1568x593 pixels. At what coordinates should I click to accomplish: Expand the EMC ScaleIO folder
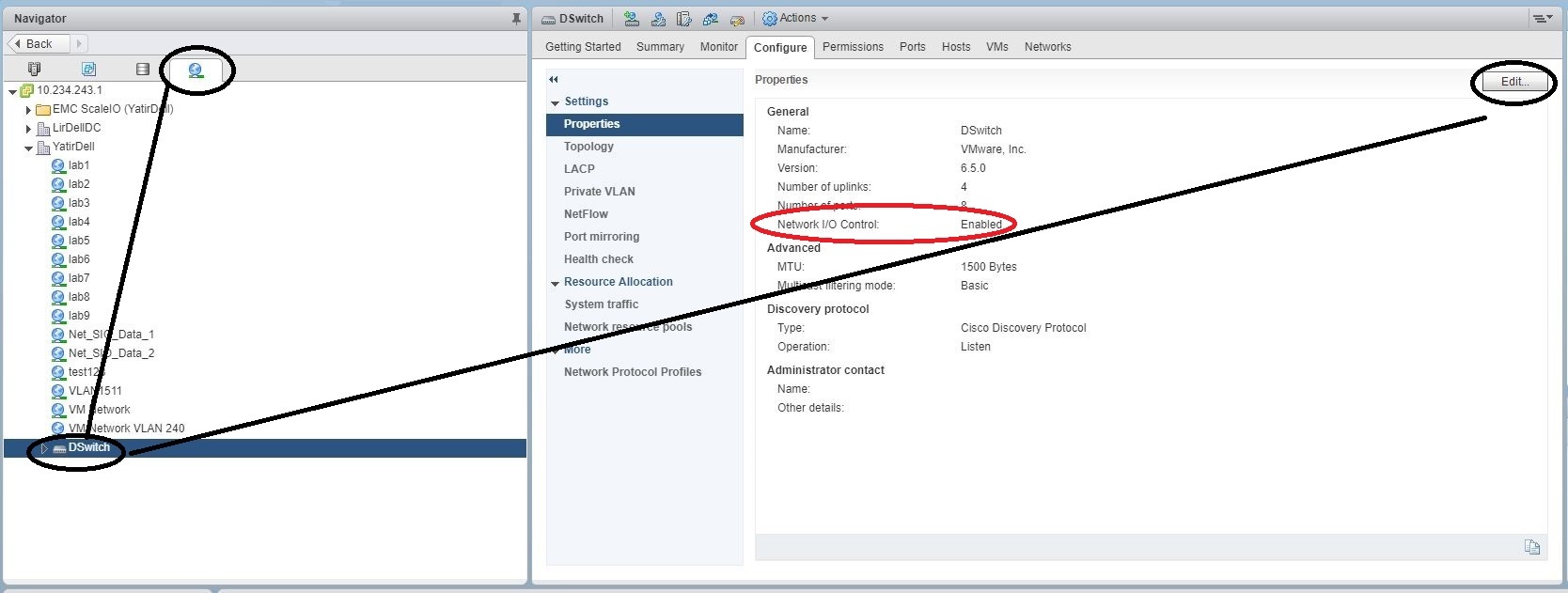coord(28,110)
